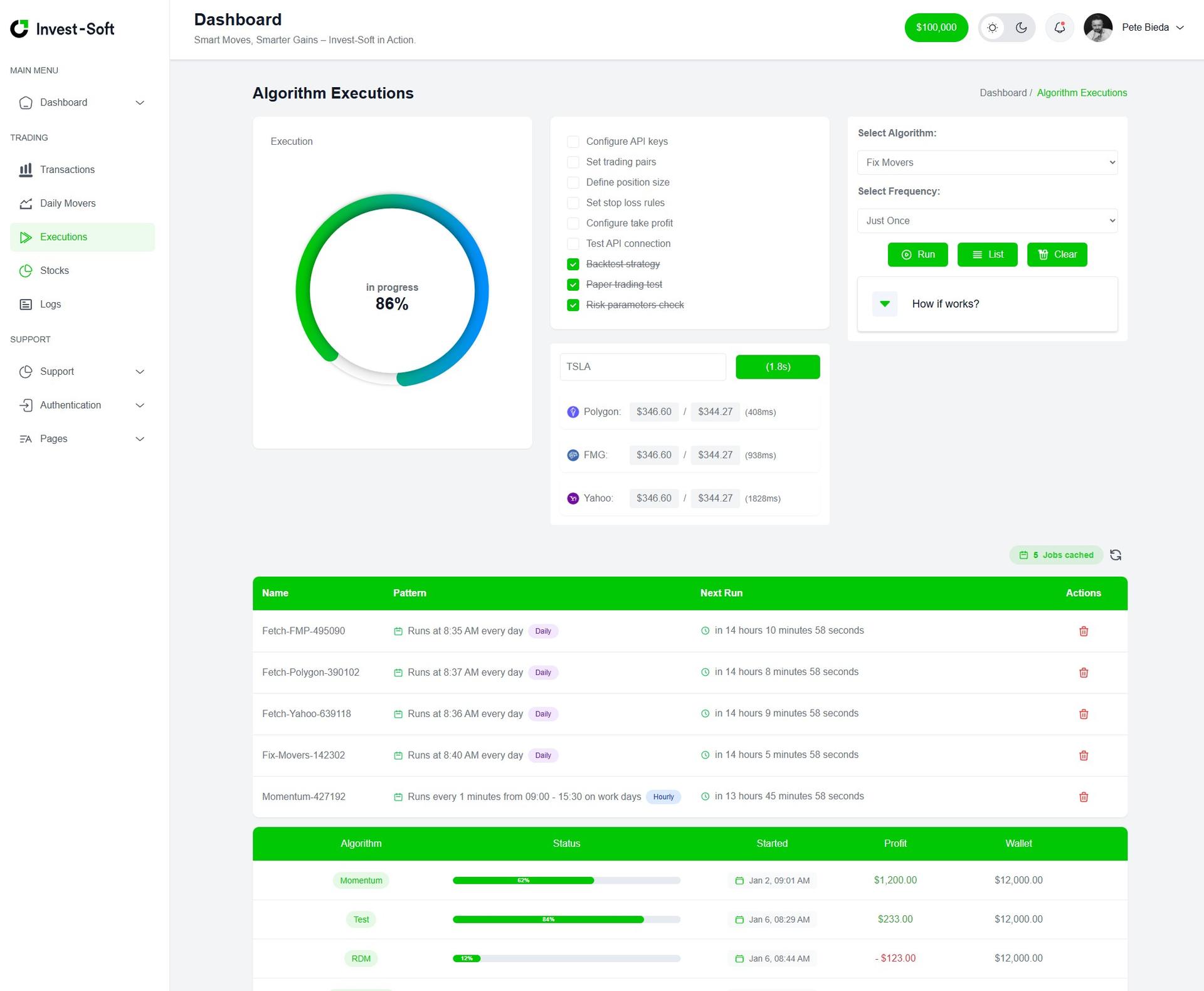Expand the How if works section
Viewport: 1204px width, 991px height.
[x=884, y=304]
